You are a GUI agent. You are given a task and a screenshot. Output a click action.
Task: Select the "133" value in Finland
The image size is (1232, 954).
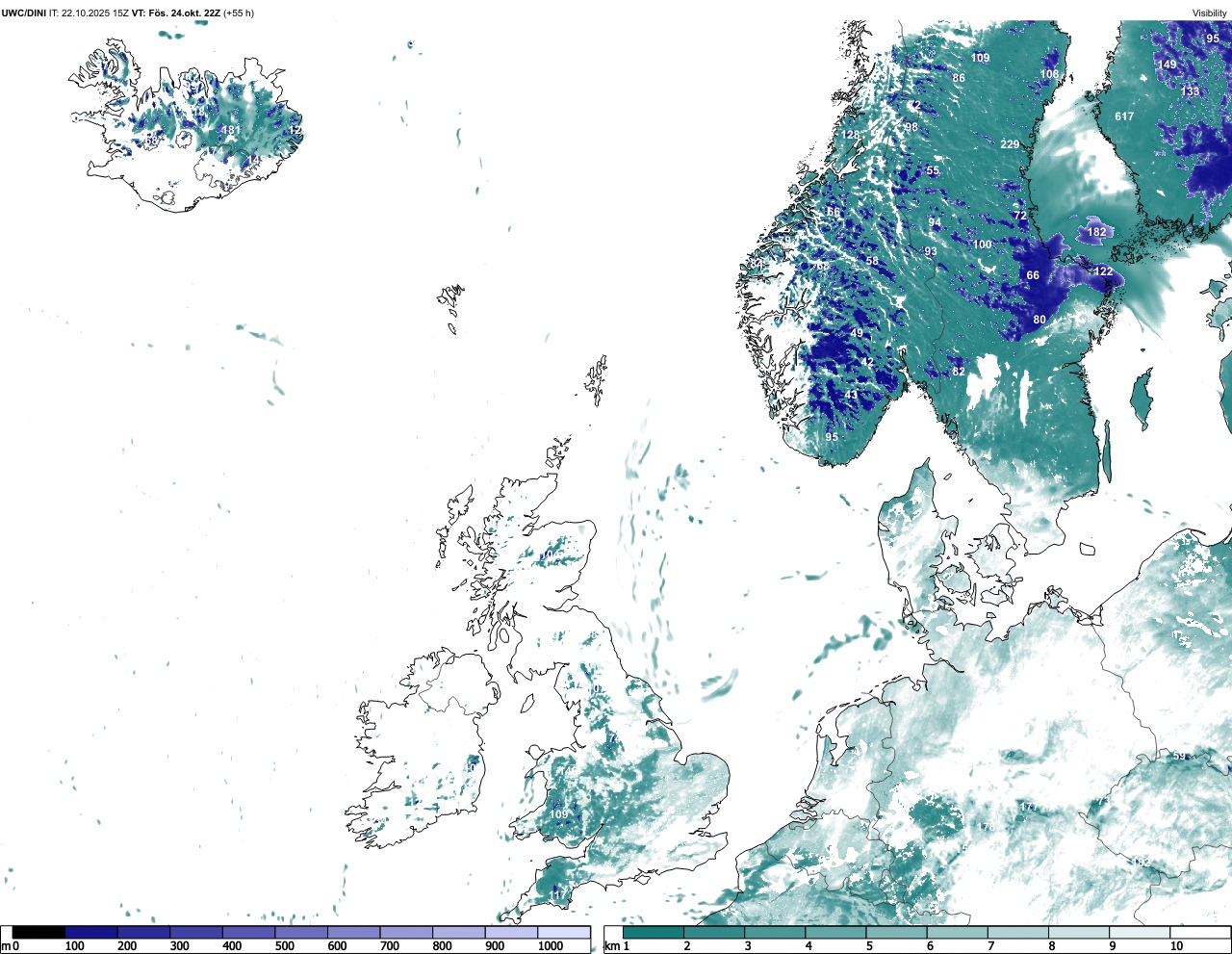(1191, 91)
